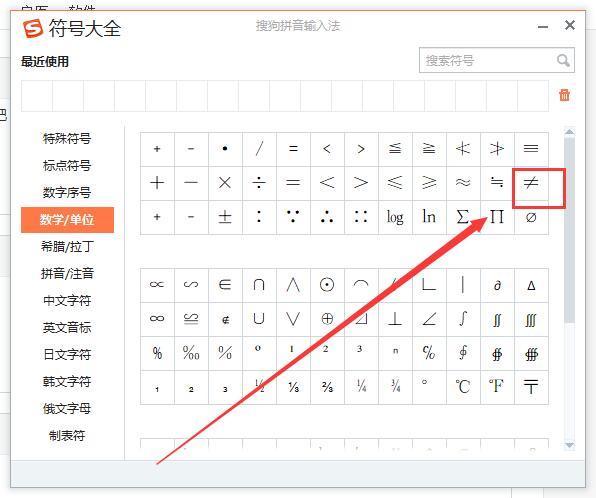This screenshot has width=596, height=498.
Task: Insert the infinity symbol ∞
Action: coord(157,319)
